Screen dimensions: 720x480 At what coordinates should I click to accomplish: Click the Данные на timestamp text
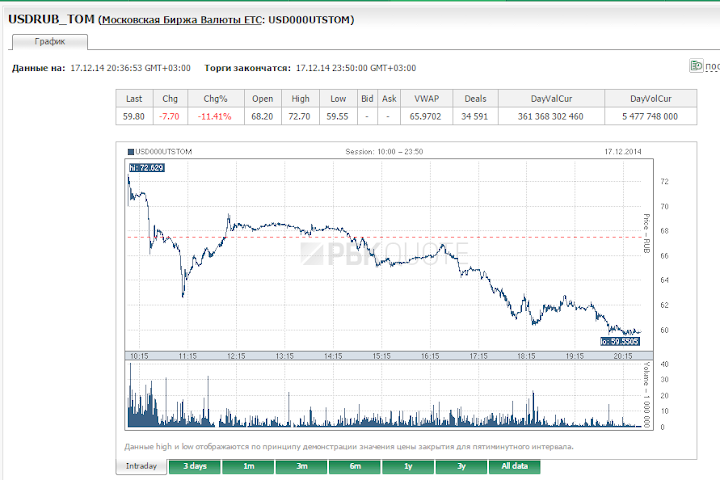click(x=130, y=68)
